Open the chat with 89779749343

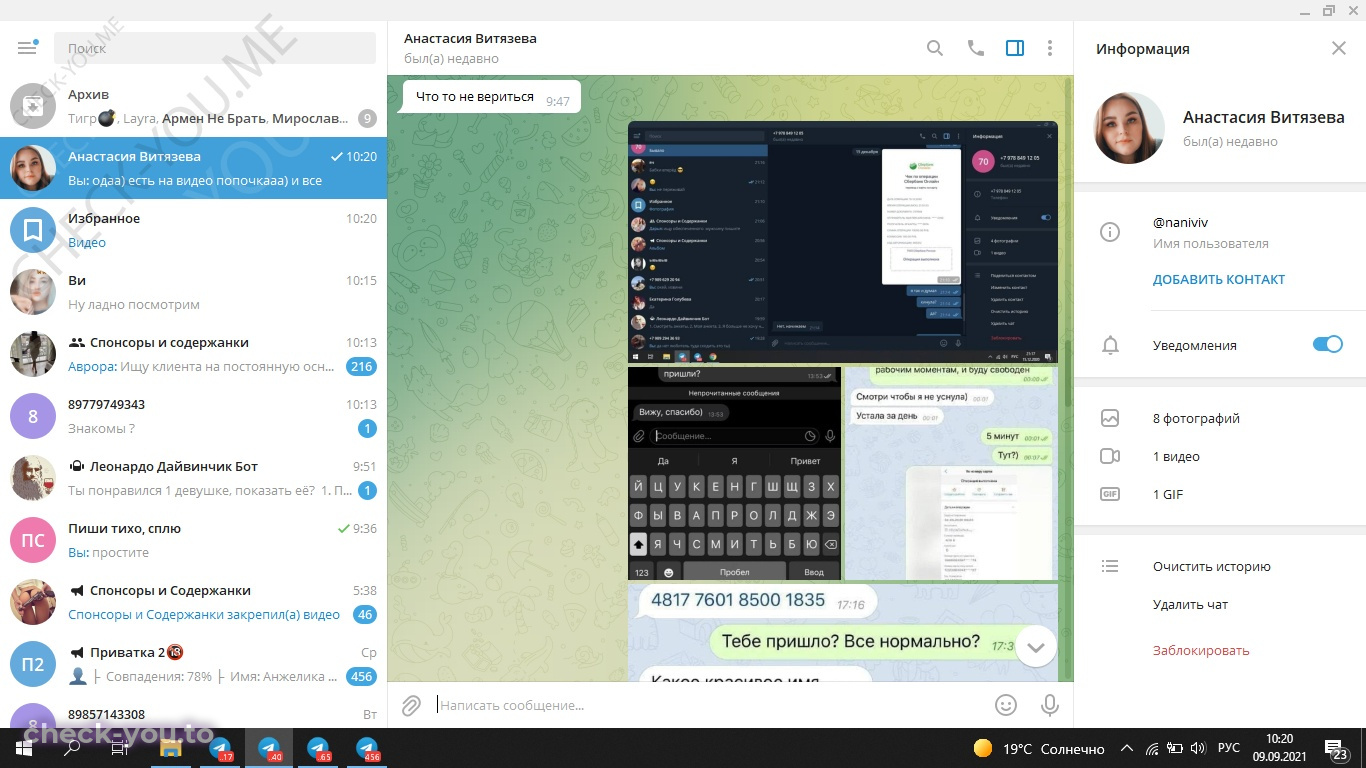coord(193,416)
